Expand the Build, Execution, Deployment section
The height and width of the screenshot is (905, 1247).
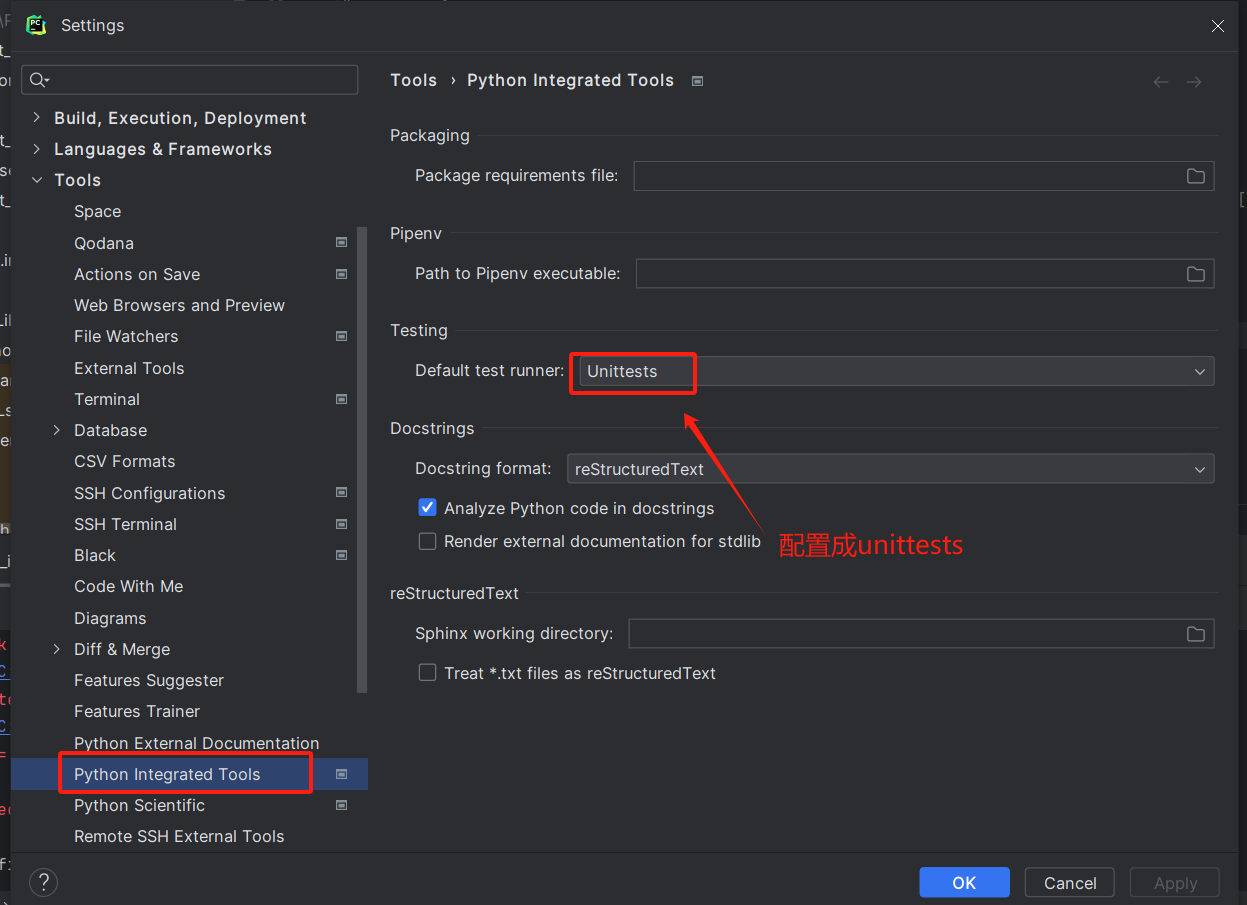(x=37, y=118)
